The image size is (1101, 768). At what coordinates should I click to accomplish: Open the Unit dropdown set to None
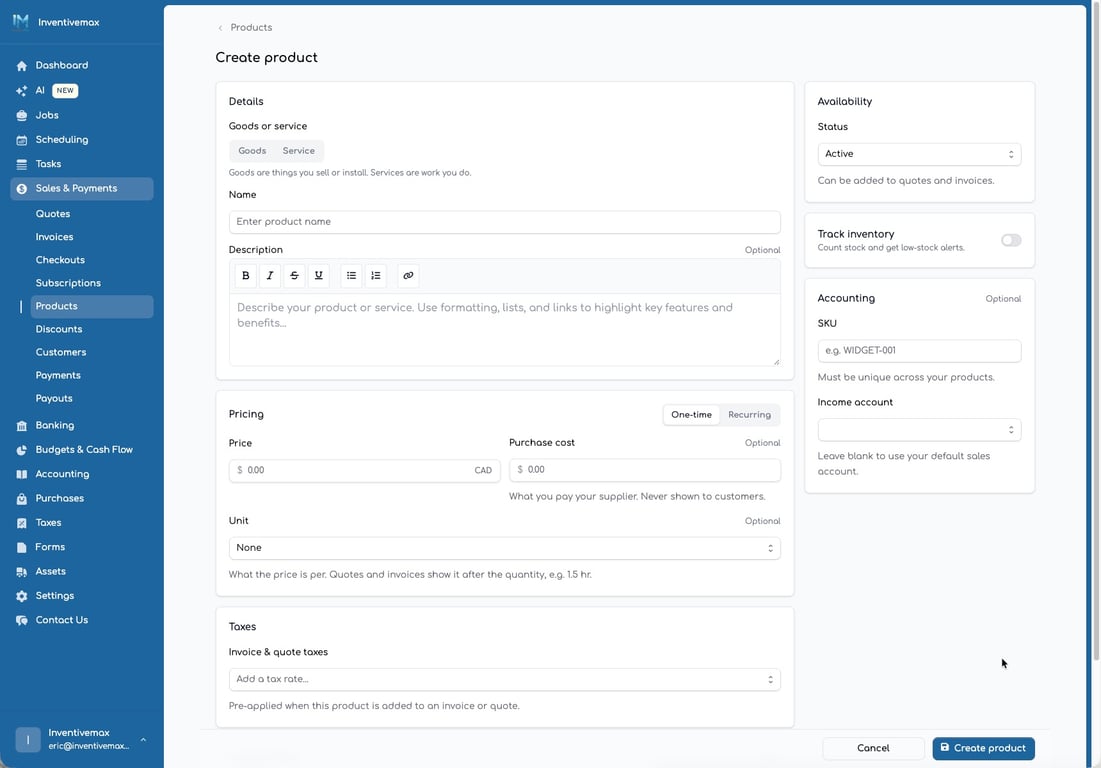pyautogui.click(x=504, y=548)
